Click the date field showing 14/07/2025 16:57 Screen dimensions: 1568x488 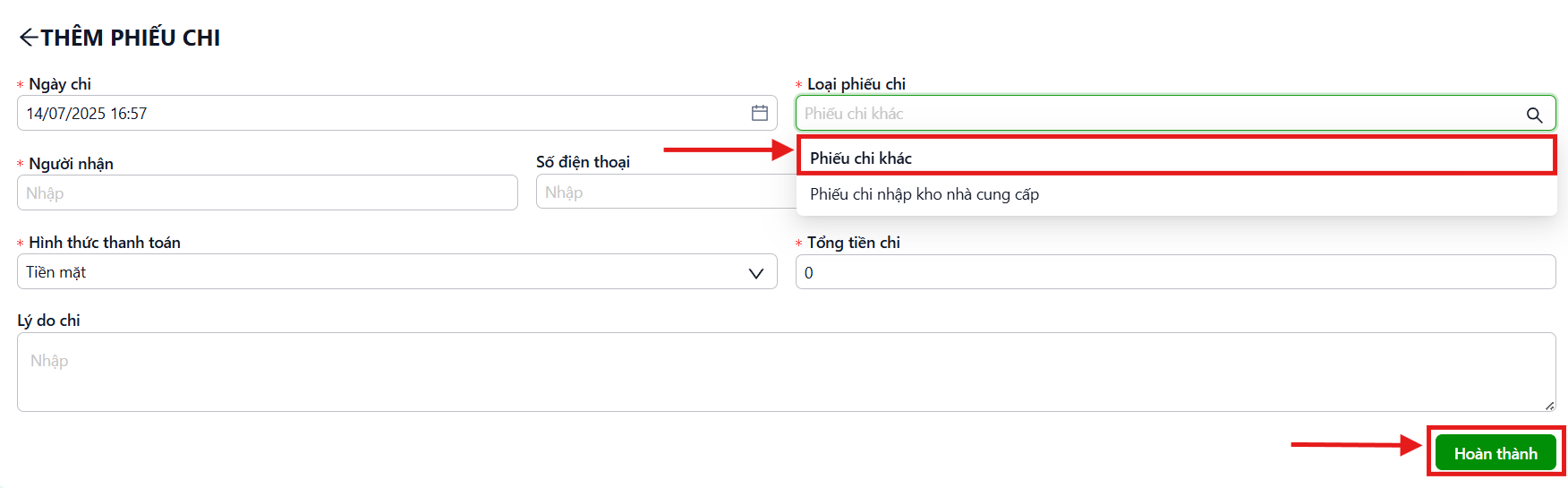pyautogui.click(x=397, y=113)
